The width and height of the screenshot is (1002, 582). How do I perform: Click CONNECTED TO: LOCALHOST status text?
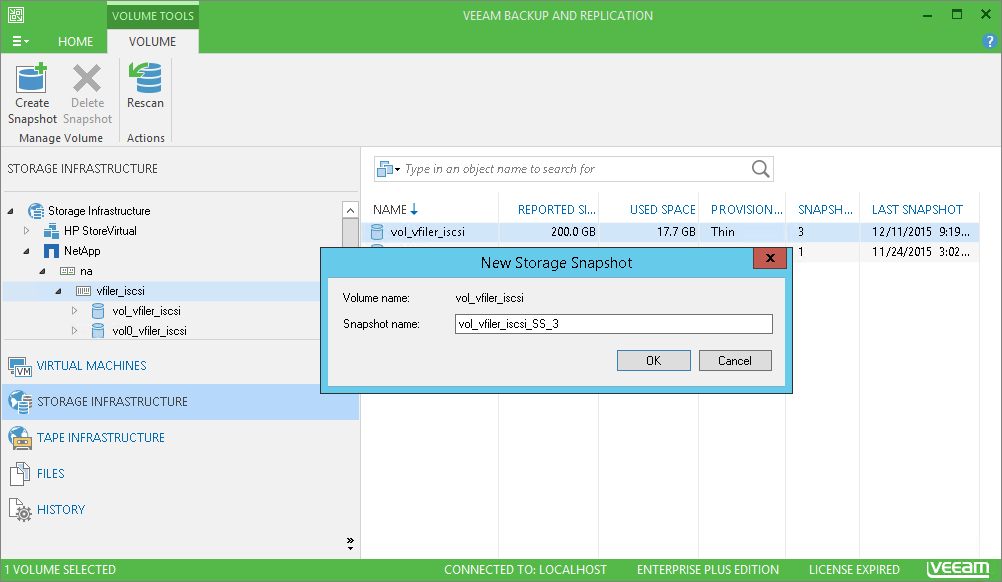click(x=525, y=569)
